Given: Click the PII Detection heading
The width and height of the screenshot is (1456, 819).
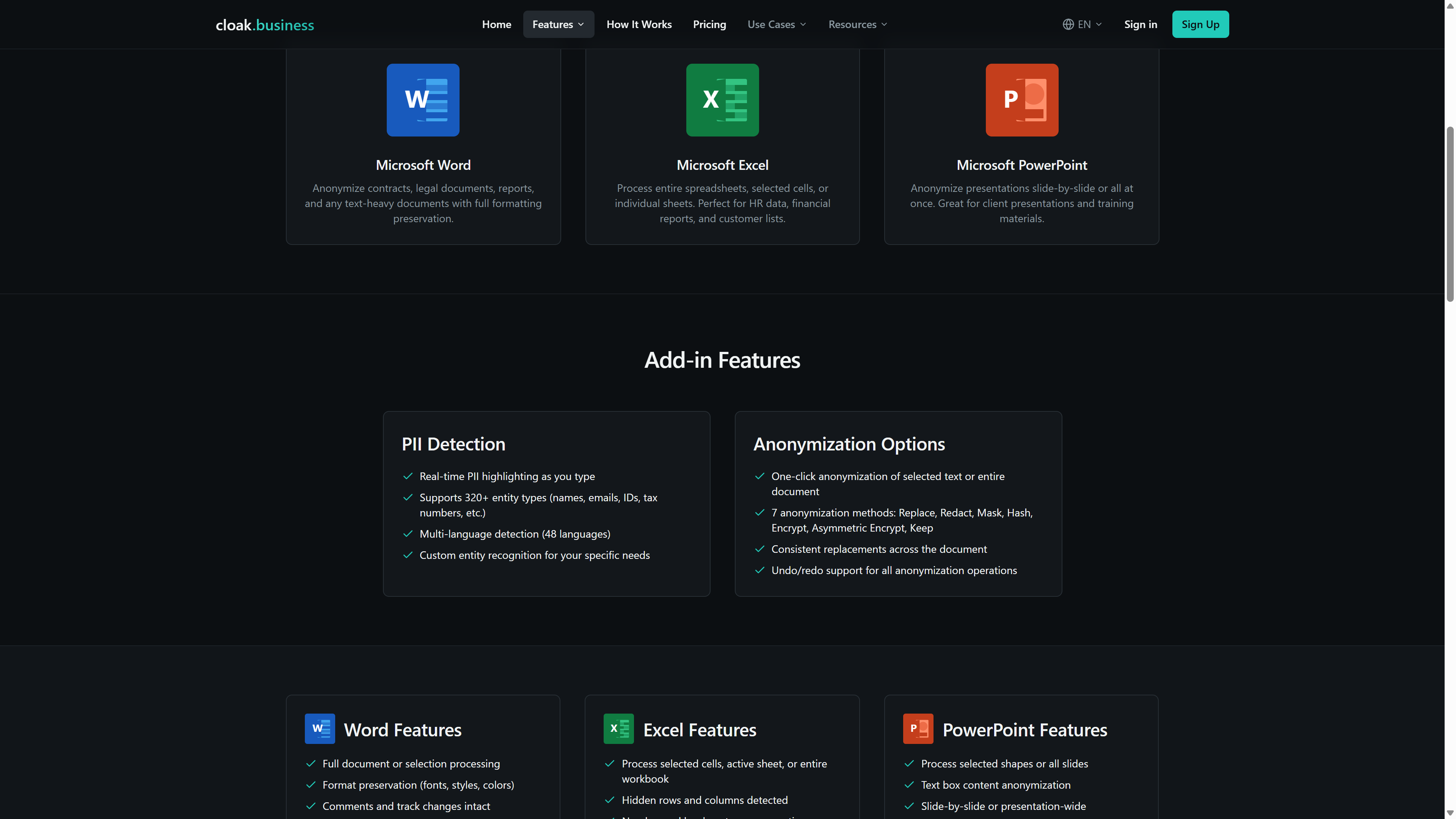Looking at the screenshot, I should point(453,444).
